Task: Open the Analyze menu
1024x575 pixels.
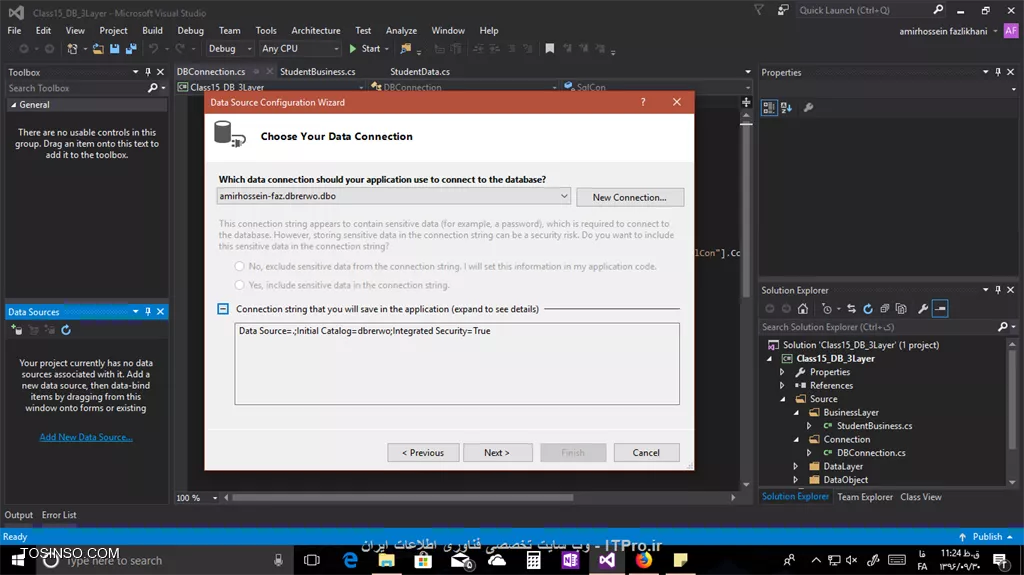Action: 401,31
